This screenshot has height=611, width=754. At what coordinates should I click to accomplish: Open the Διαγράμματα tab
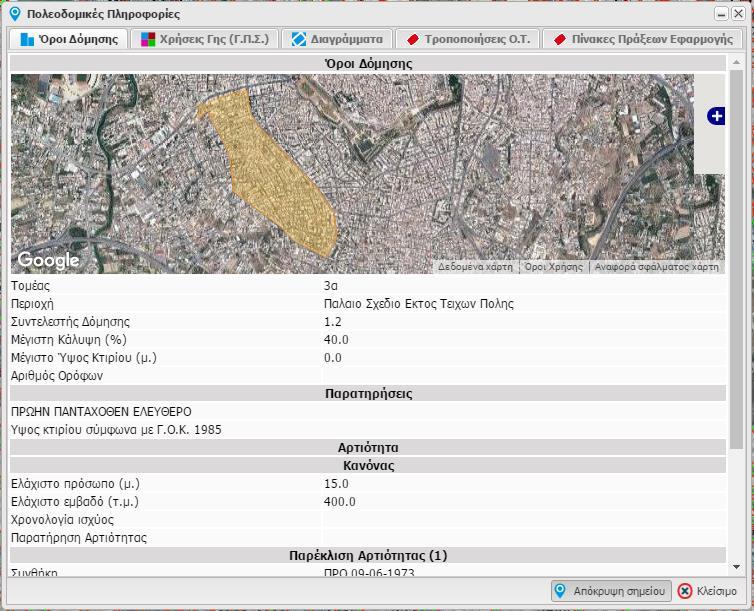tap(337, 39)
